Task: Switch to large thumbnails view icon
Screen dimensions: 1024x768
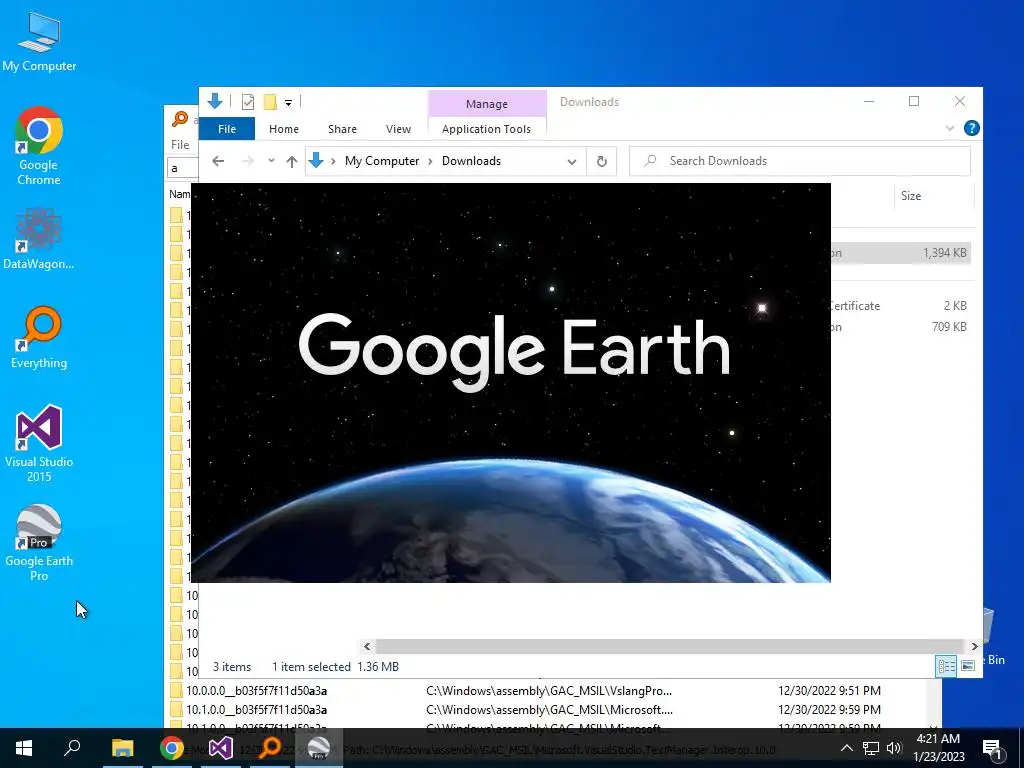Action: click(968, 665)
